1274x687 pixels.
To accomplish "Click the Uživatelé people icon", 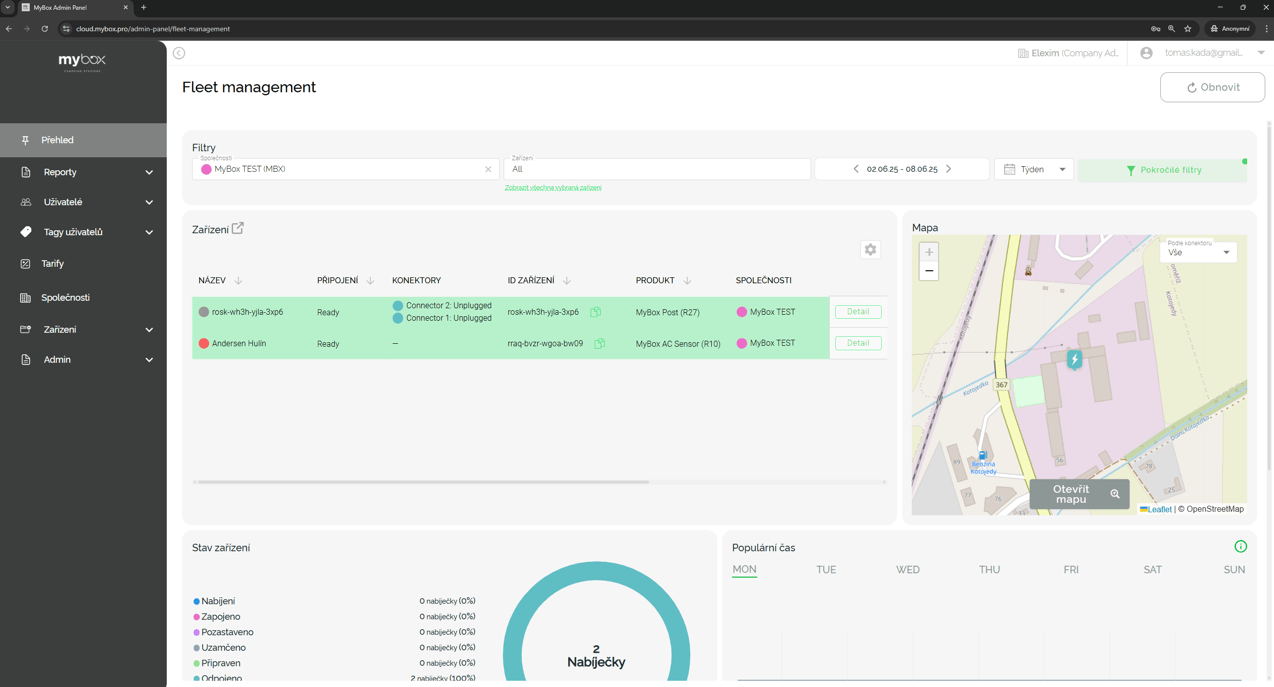I will pyautogui.click(x=26, y=202).
